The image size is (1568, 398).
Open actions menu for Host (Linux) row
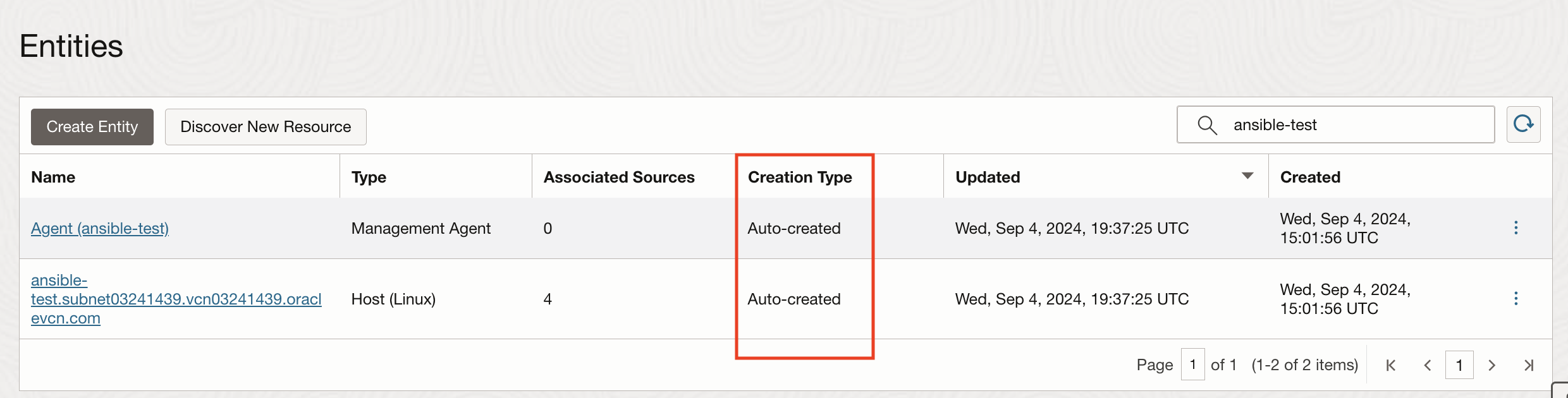click(1516, 299)
